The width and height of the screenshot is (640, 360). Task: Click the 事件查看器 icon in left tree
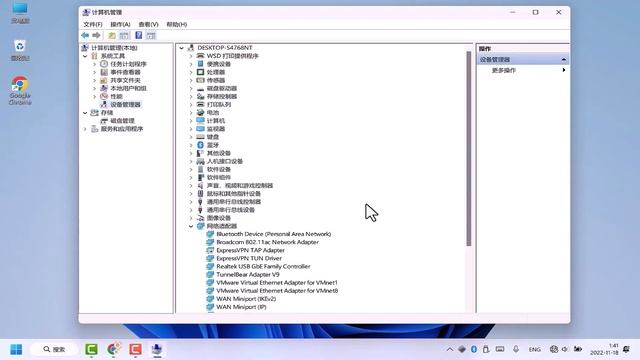[104, 72]
